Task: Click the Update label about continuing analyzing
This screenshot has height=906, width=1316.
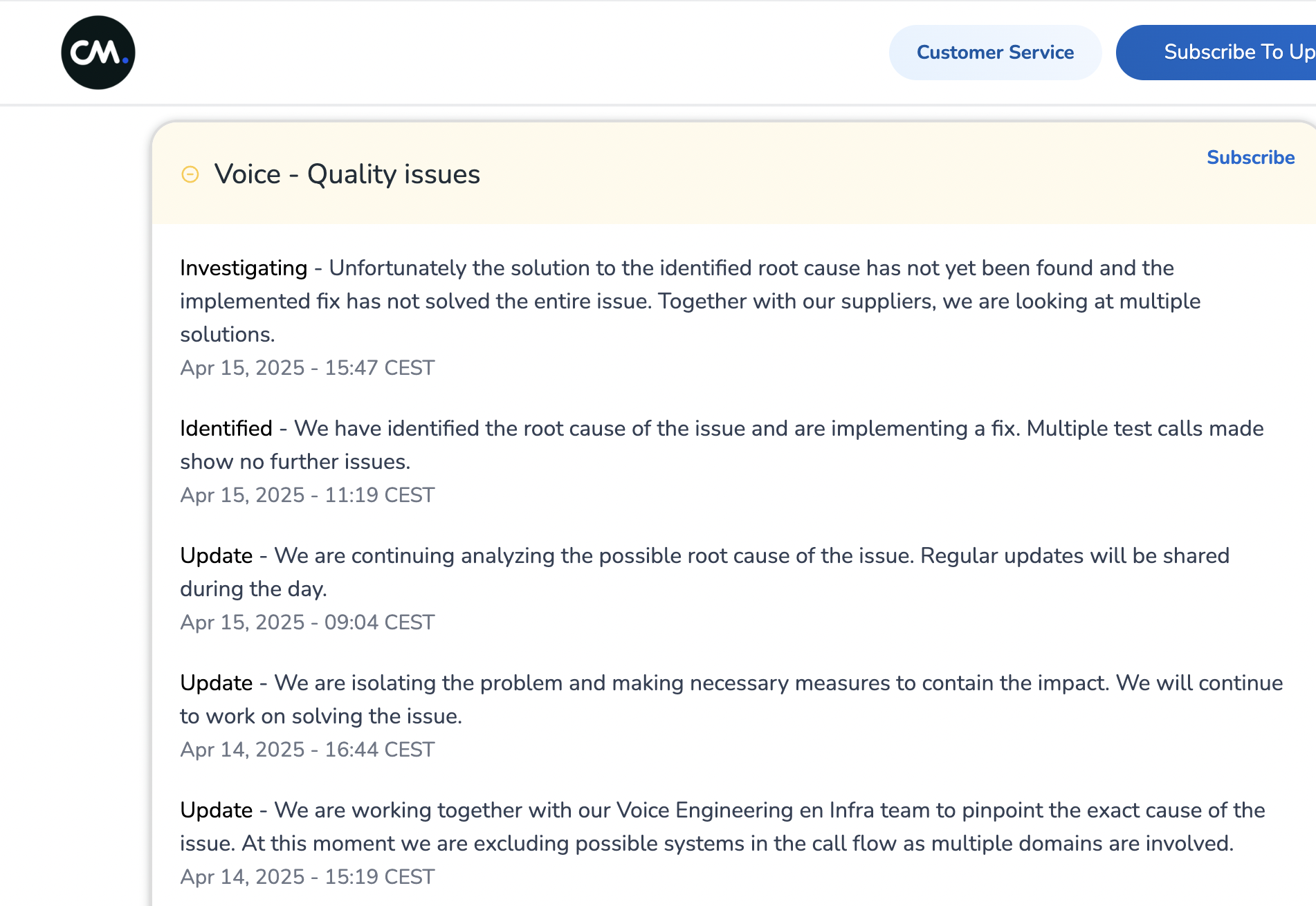Action: (217, 556)
